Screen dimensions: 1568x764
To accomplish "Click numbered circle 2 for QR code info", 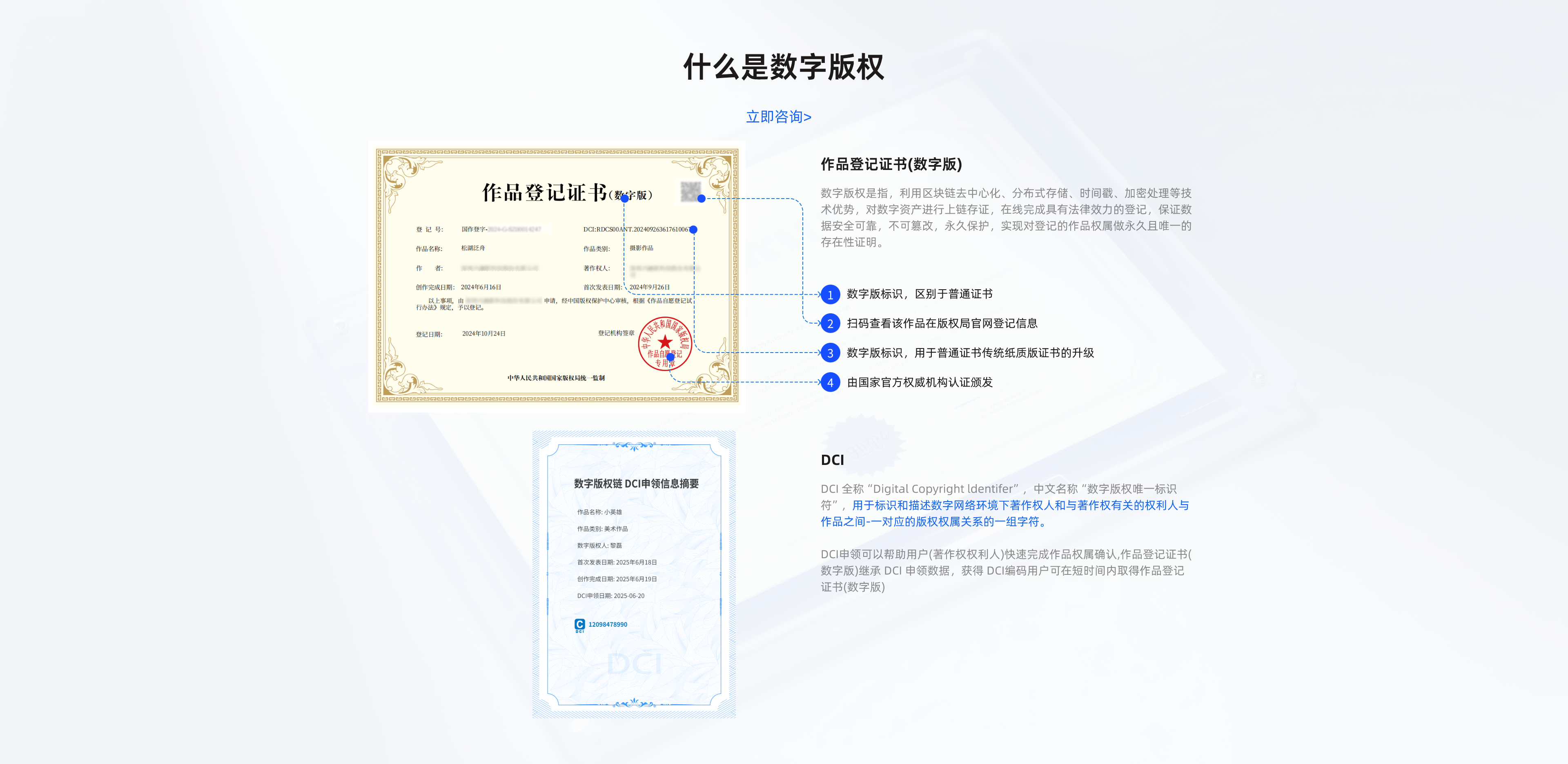I will (x=830, y=324).
